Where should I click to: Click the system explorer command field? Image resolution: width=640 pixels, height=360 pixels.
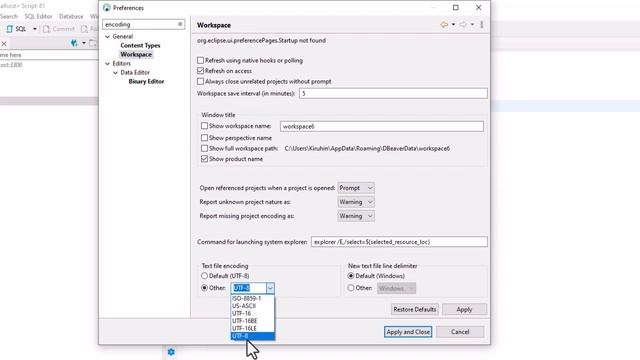[399, 242]
